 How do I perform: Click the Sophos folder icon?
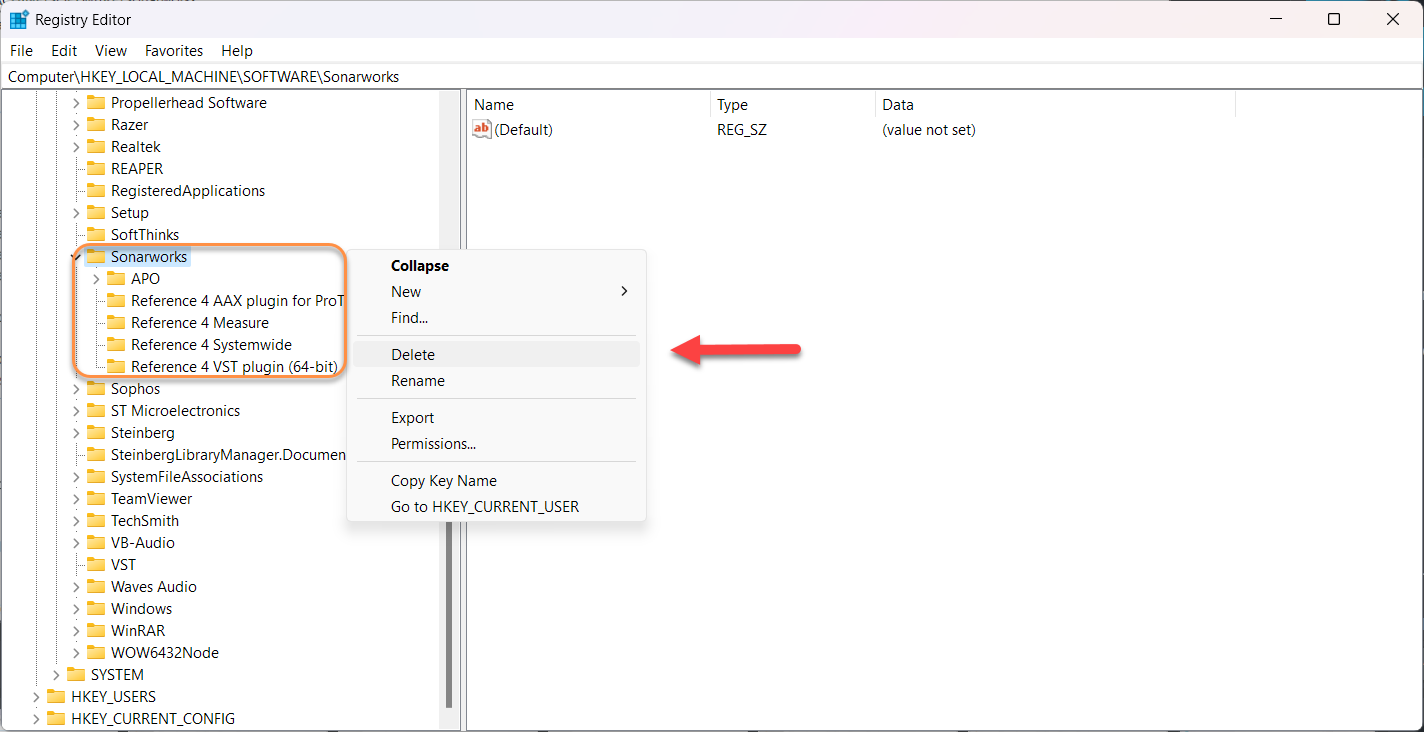pos(96,388)
